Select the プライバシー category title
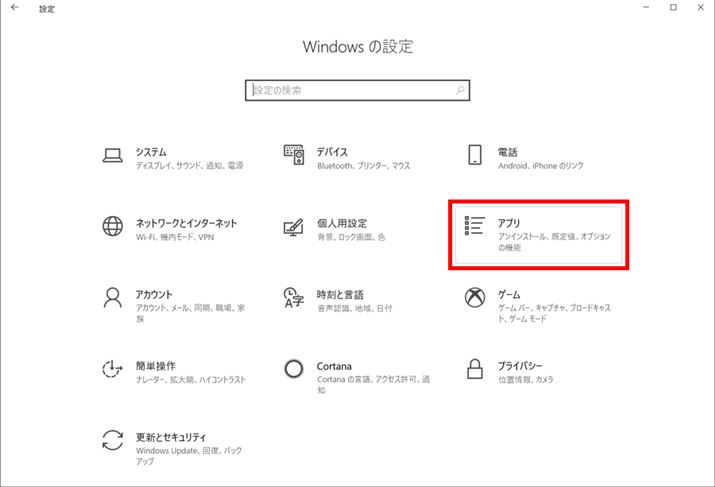 coord(520,366)
